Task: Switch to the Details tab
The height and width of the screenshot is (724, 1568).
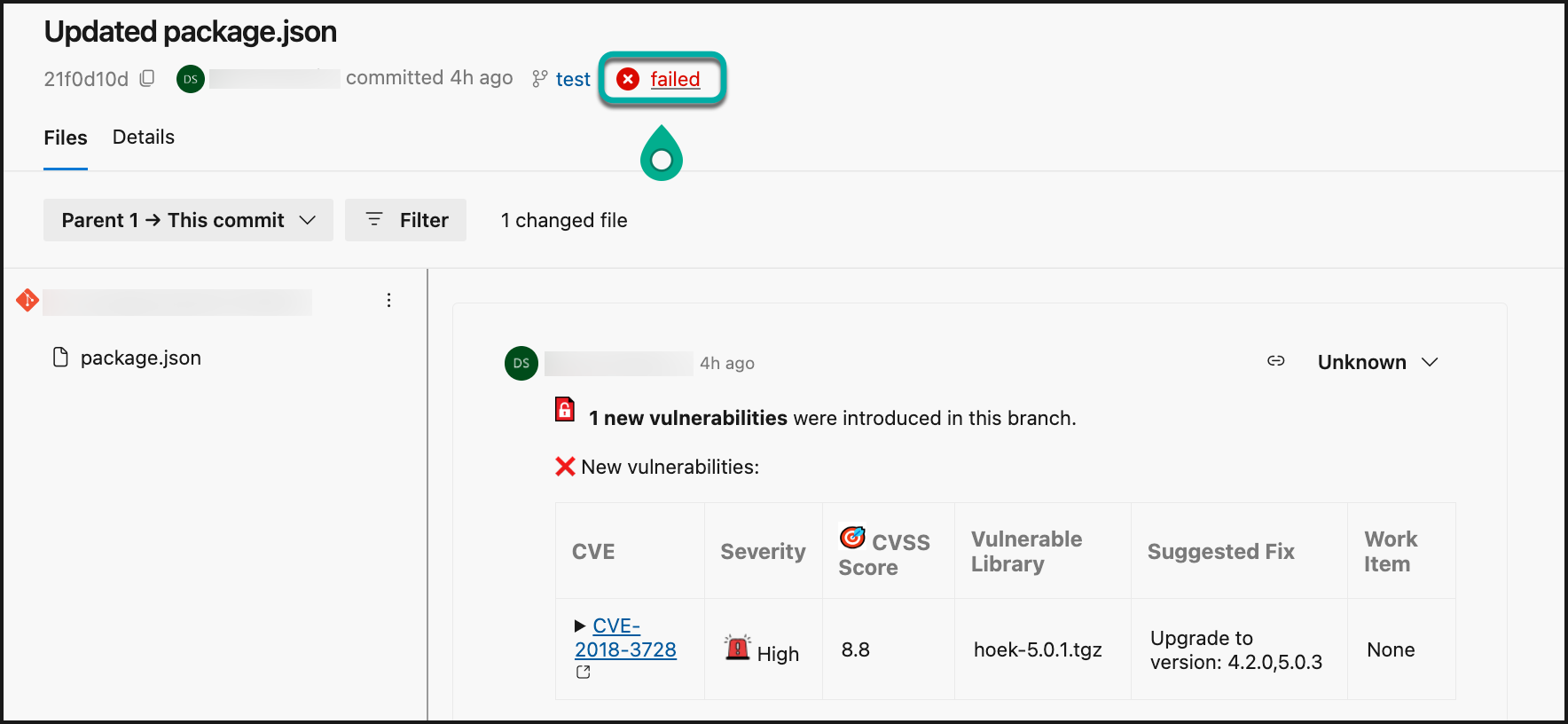Action: (144, 138)
